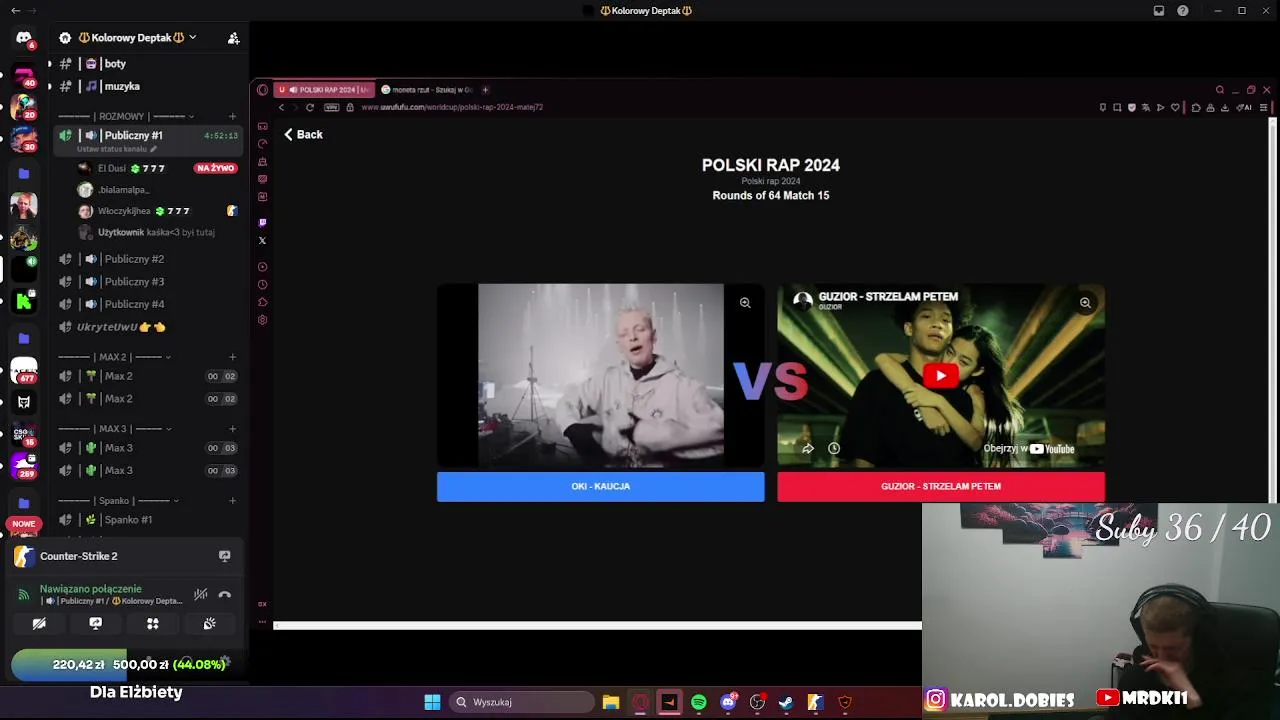Open Twitch panel in Opera sidebar

[x=262, y=222]
